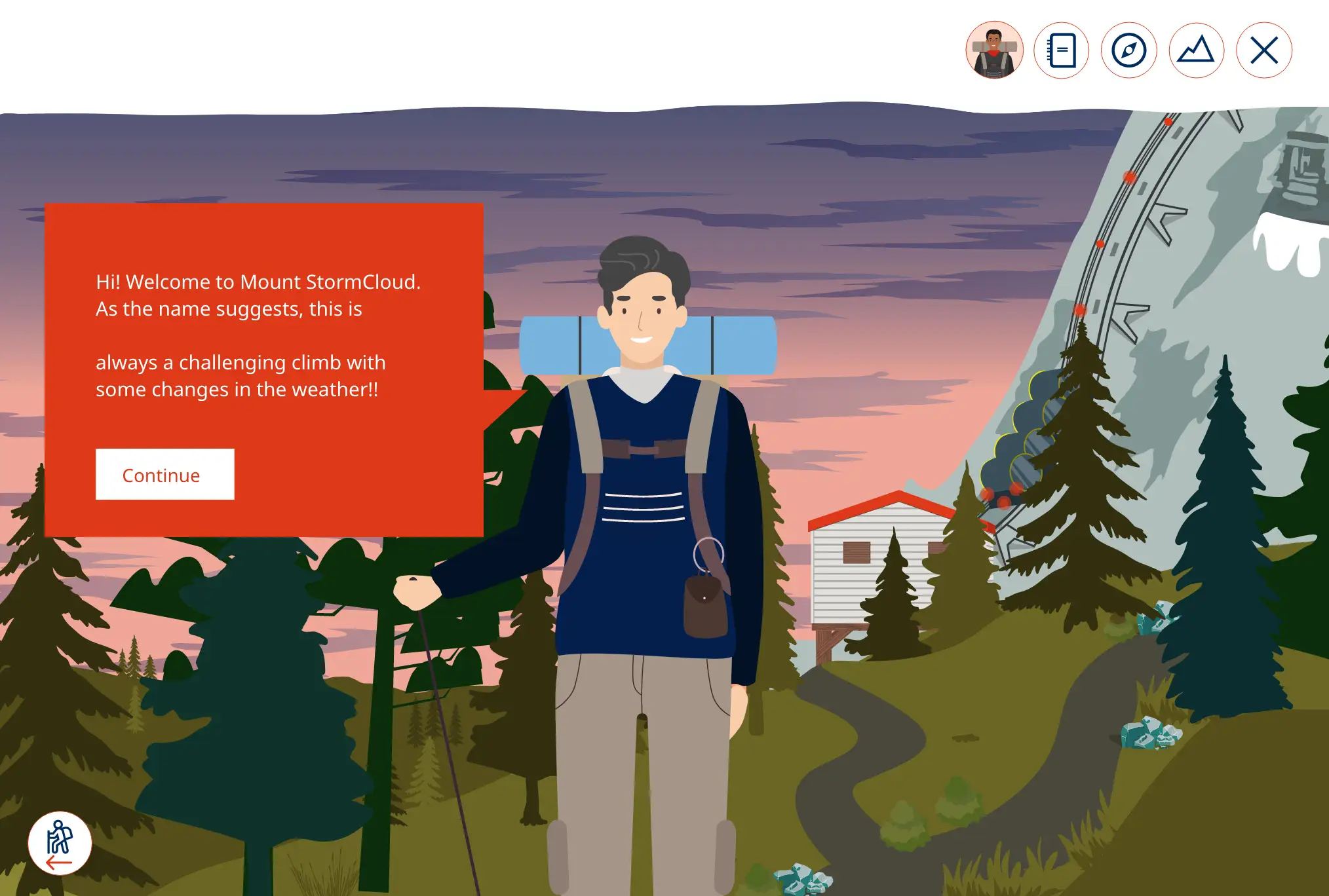Click the second glowing red marker on the track
The height and width of the screenshot is (896, 1329).
(x=1130, y=177)
